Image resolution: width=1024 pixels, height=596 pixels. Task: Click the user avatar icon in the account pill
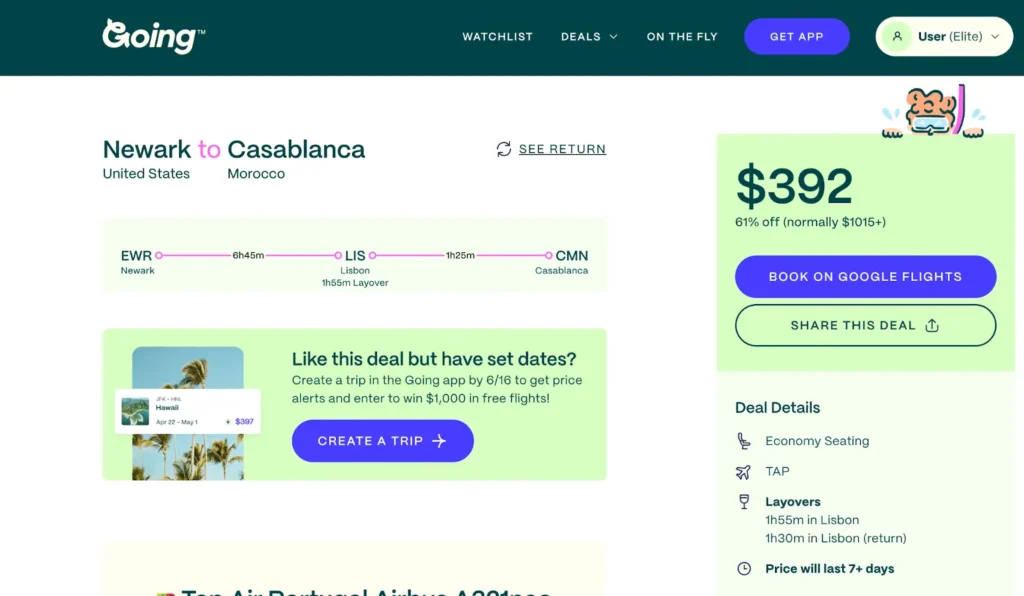[x=896, y=36]
